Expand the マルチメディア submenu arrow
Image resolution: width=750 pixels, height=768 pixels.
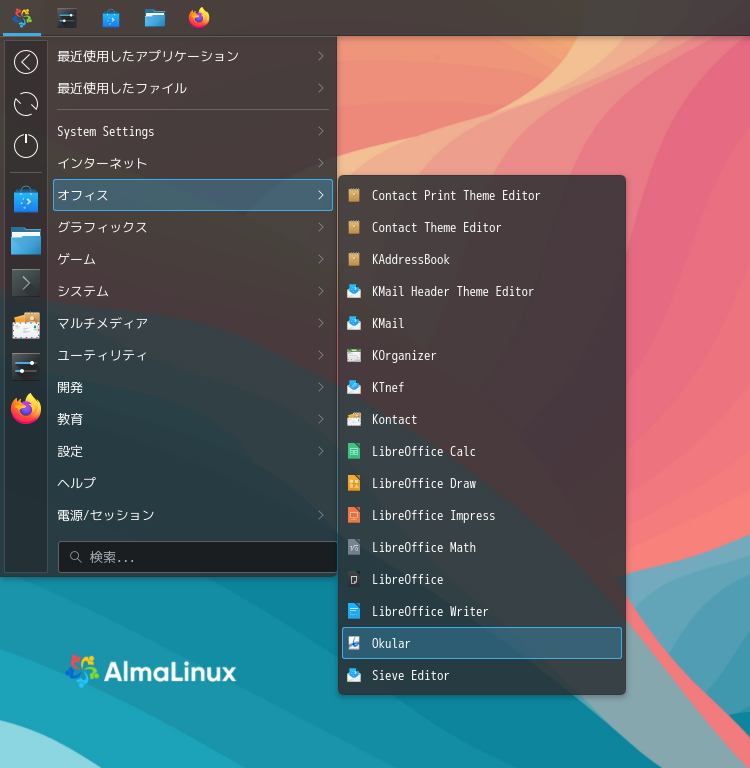click(x=321, y=323)
